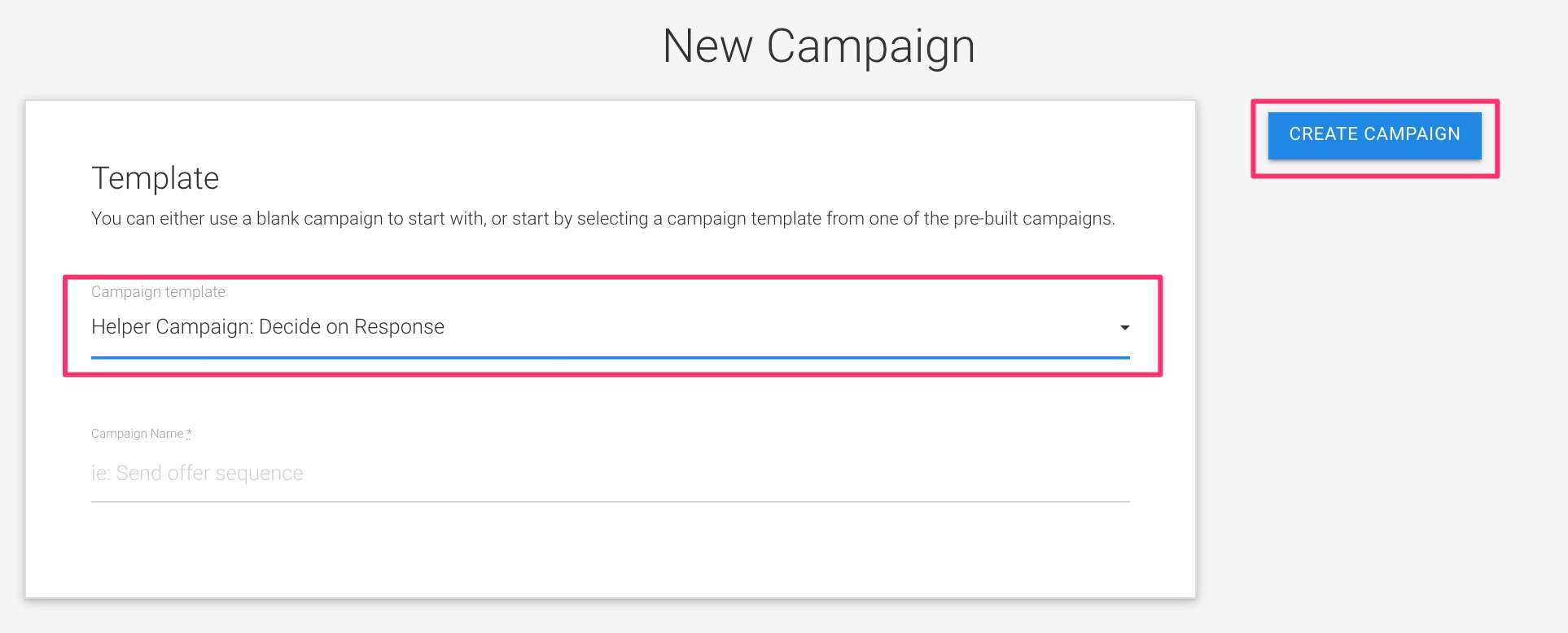Image resolution: width=1568 pixels, height=633 pixels.
Task: Click the dropdown triangle in the template field
Action: coord(1125,328)
